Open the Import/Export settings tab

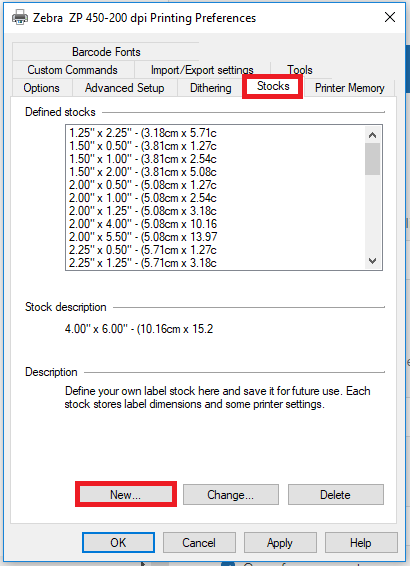click(202, 70)
